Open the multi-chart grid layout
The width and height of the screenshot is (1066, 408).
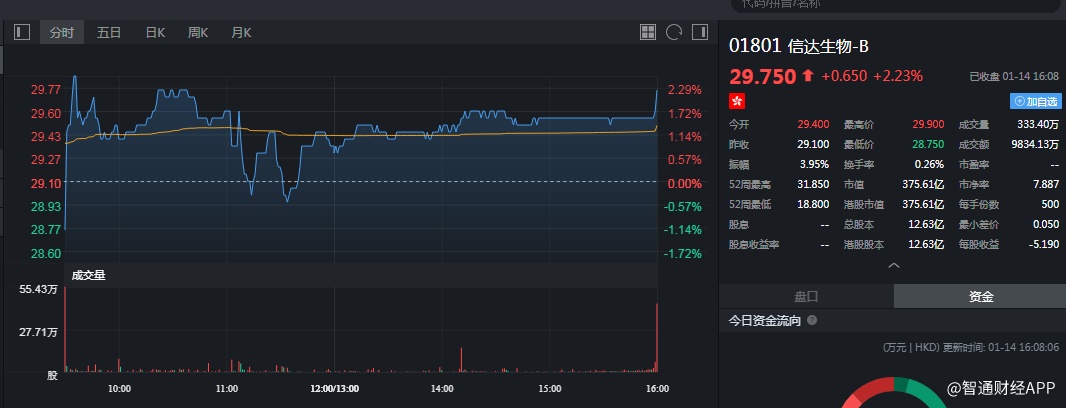point(648,33)
